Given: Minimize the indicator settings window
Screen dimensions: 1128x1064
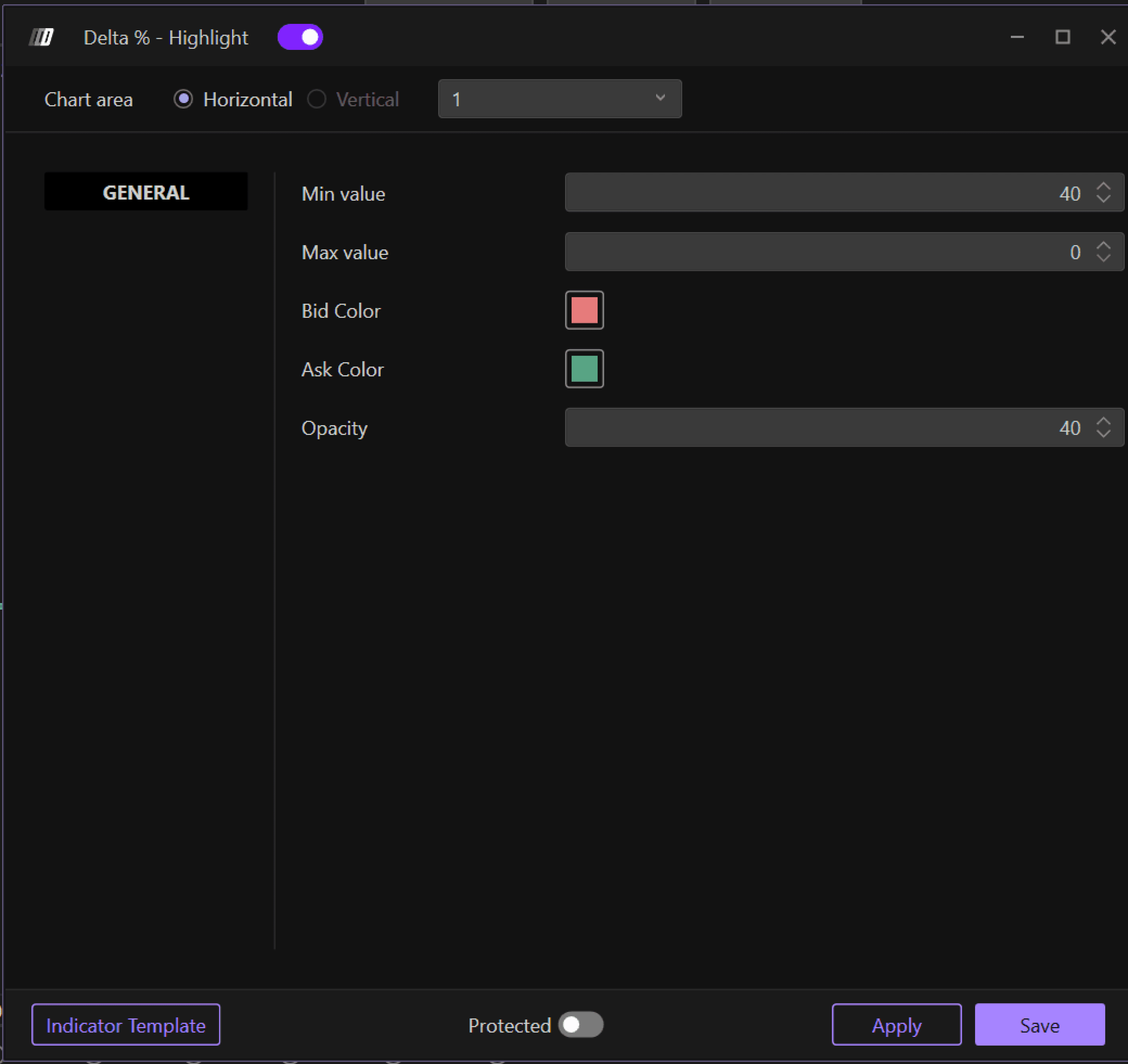Looking at the screenshot, I should pos(1017,37).
